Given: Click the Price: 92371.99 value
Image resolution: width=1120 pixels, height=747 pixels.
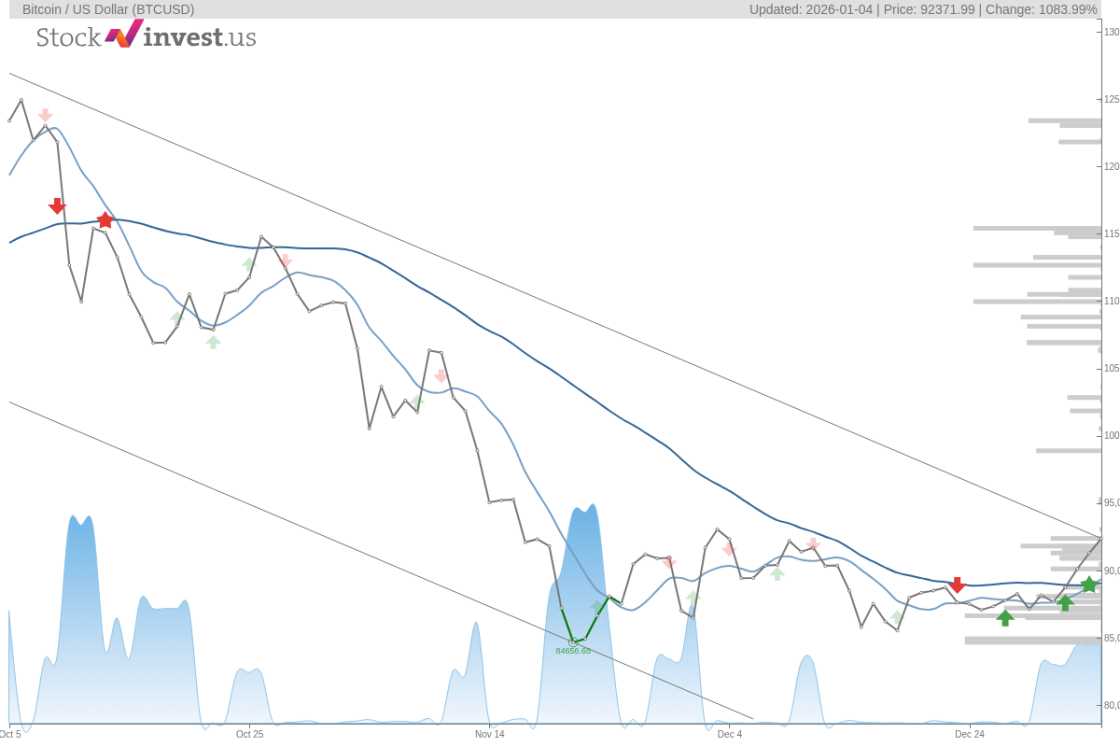Looking at the screenshot, I should tap(929, 9).
